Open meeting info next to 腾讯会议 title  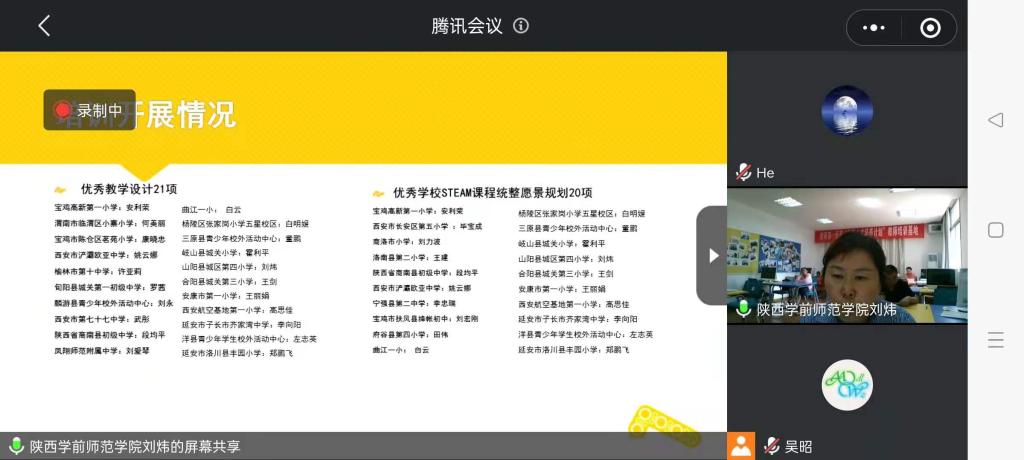point(521,26)
